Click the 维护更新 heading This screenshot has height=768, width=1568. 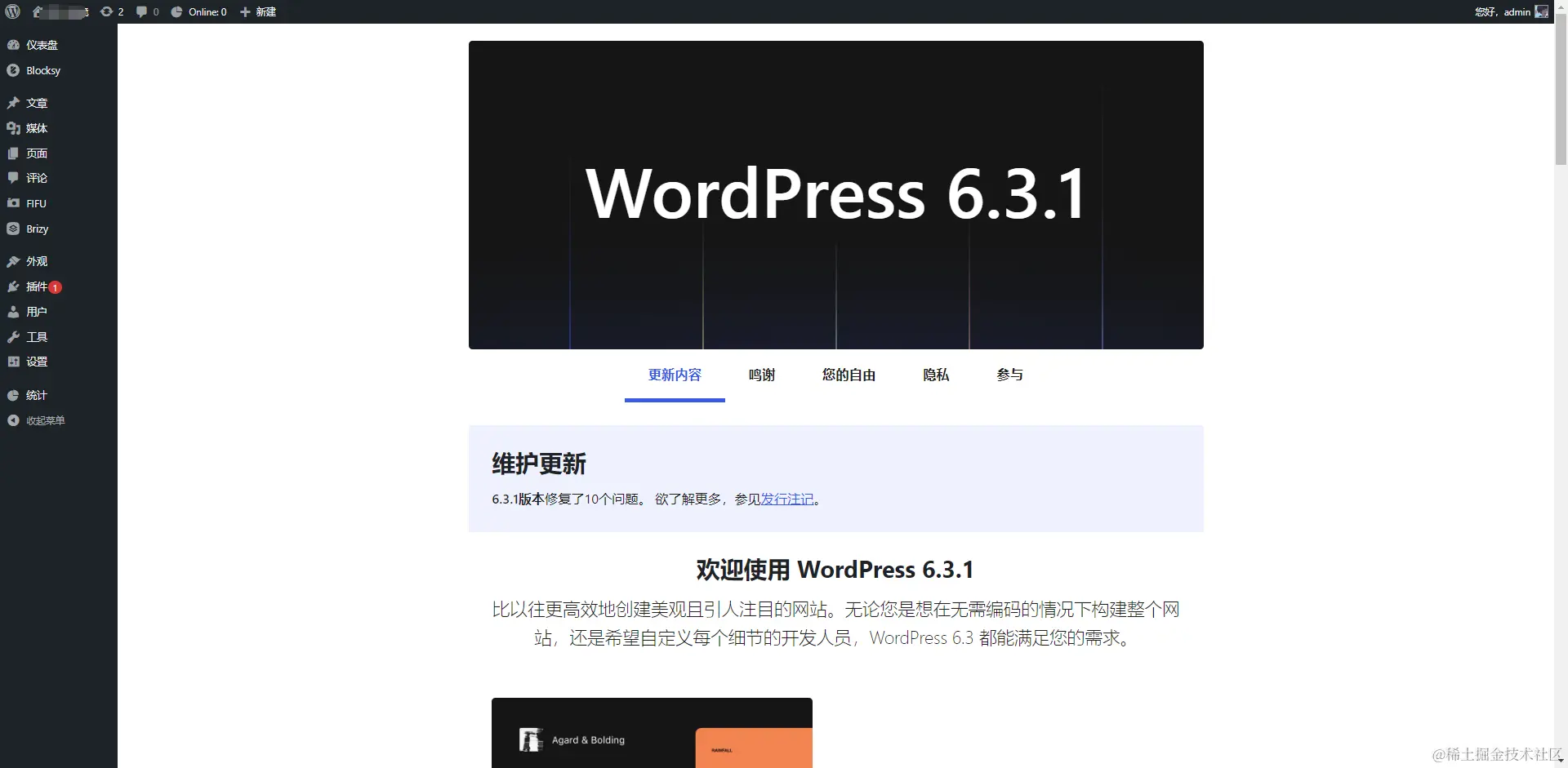539,464
